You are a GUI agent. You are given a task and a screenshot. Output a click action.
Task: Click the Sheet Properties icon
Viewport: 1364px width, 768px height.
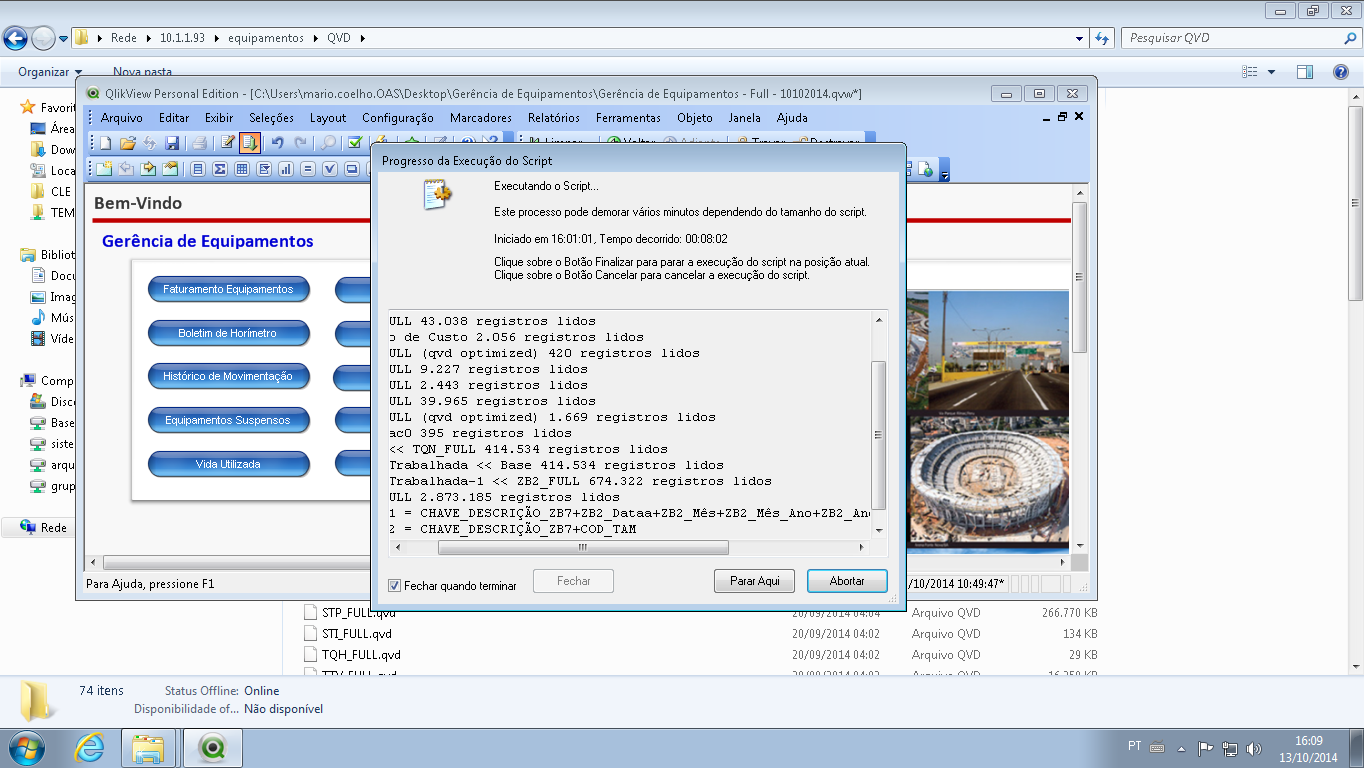[x=170, y=168]
